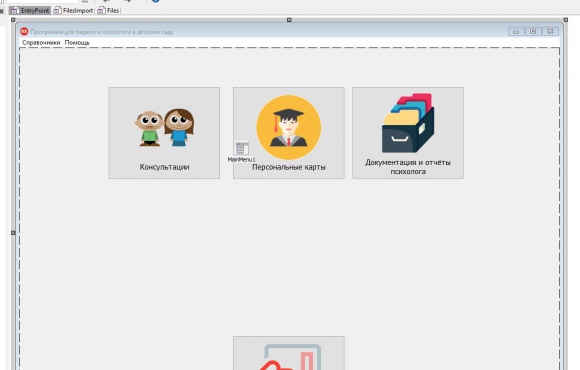The image size is (580, 370).
Task: Select the left-middle form resize handle
Action: [x=13, y=233]
